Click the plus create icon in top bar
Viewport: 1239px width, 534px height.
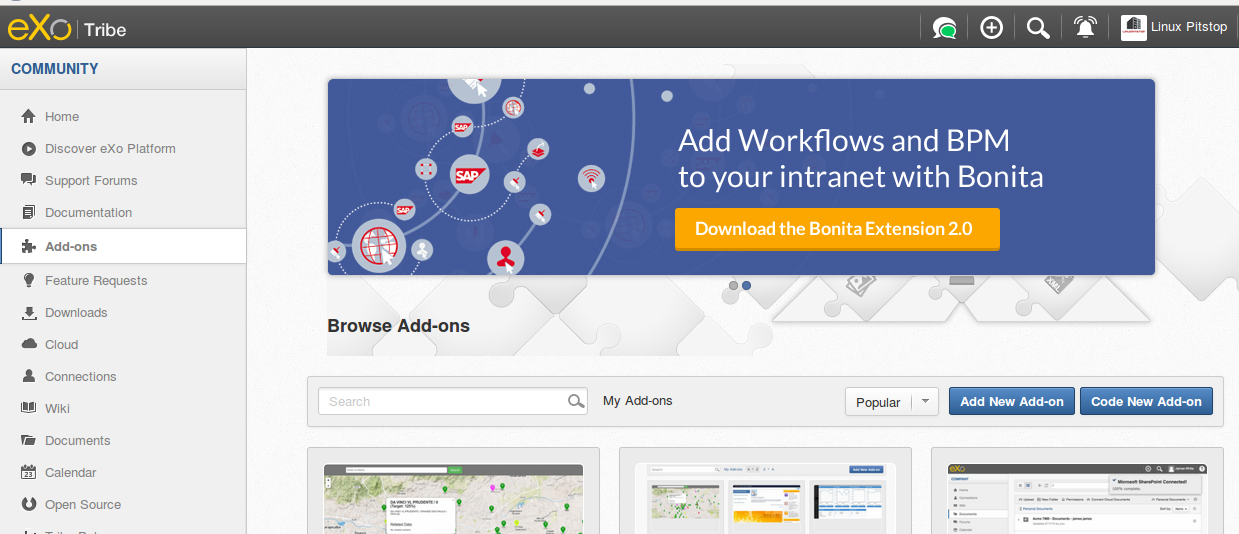[991, 27]
